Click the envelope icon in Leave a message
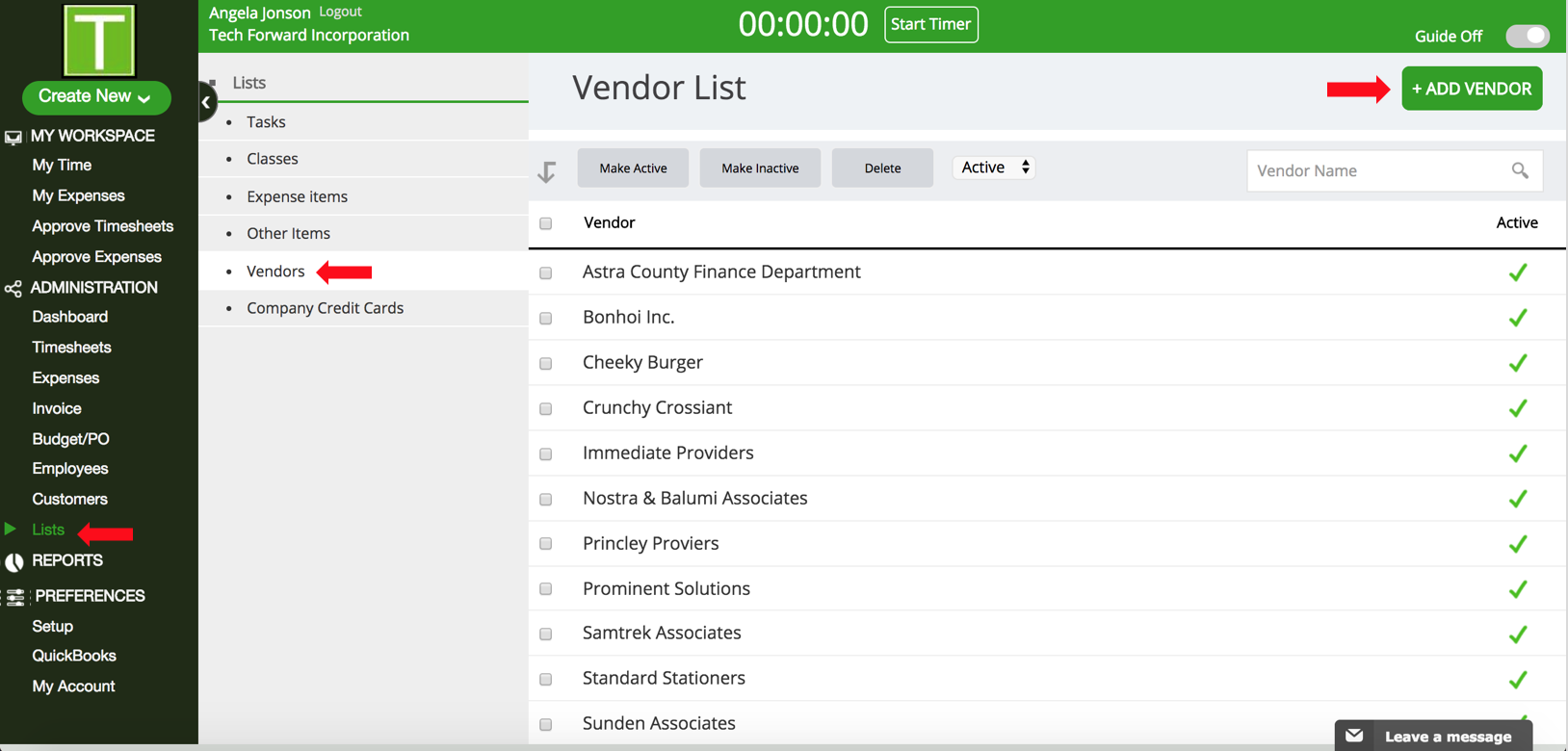Image resolution: width=1568 pixels, height=751 pixels. pyautogui.click(x=1354, y=736)
